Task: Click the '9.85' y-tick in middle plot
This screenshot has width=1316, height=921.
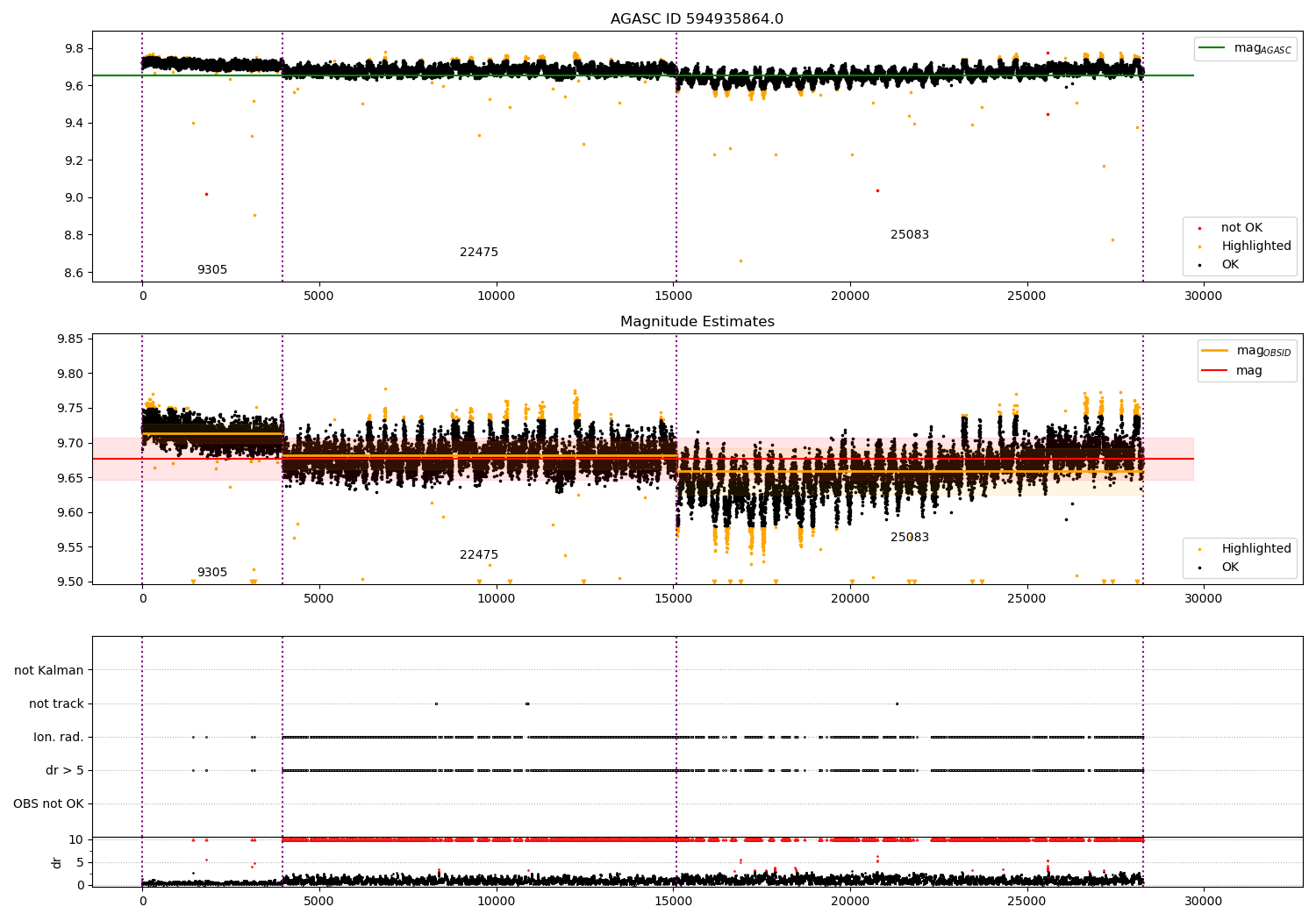Action: (x=71, y=339)
